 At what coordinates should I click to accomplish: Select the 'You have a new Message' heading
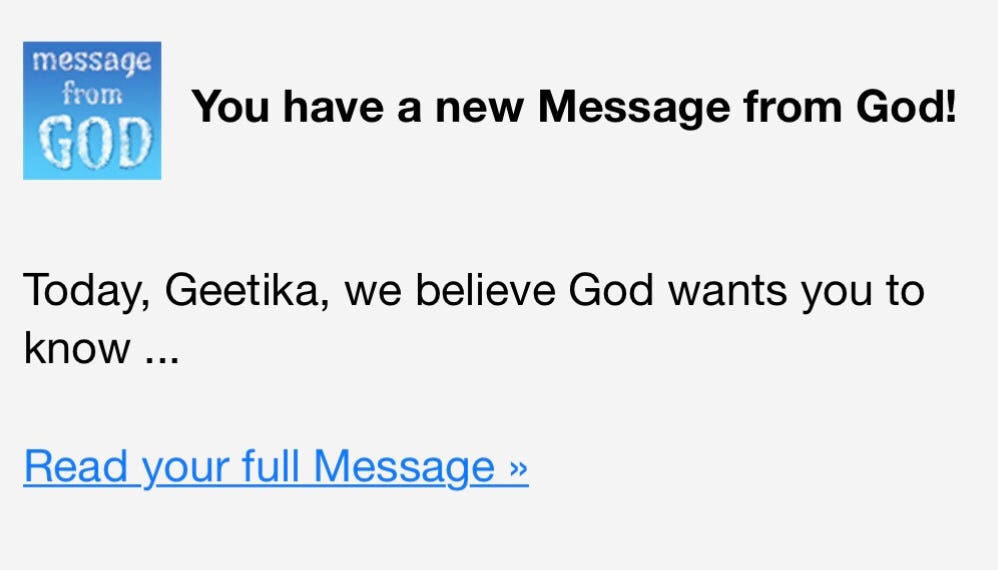point(573,106)
